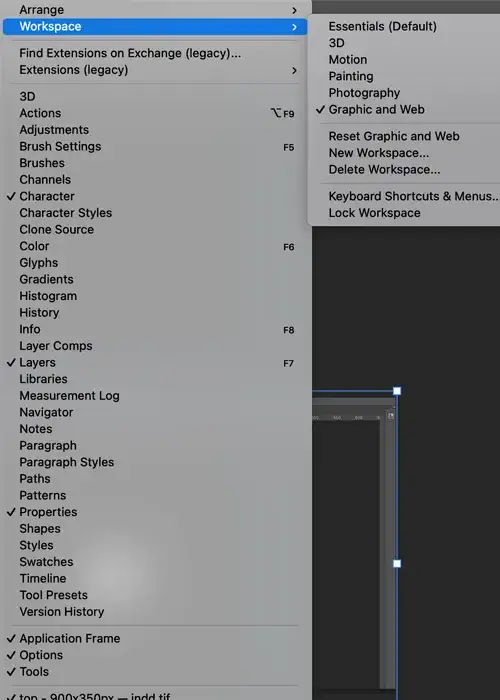Toggle the Properties panel visibility
Screen dimensions: 500x700
(11, 512)
